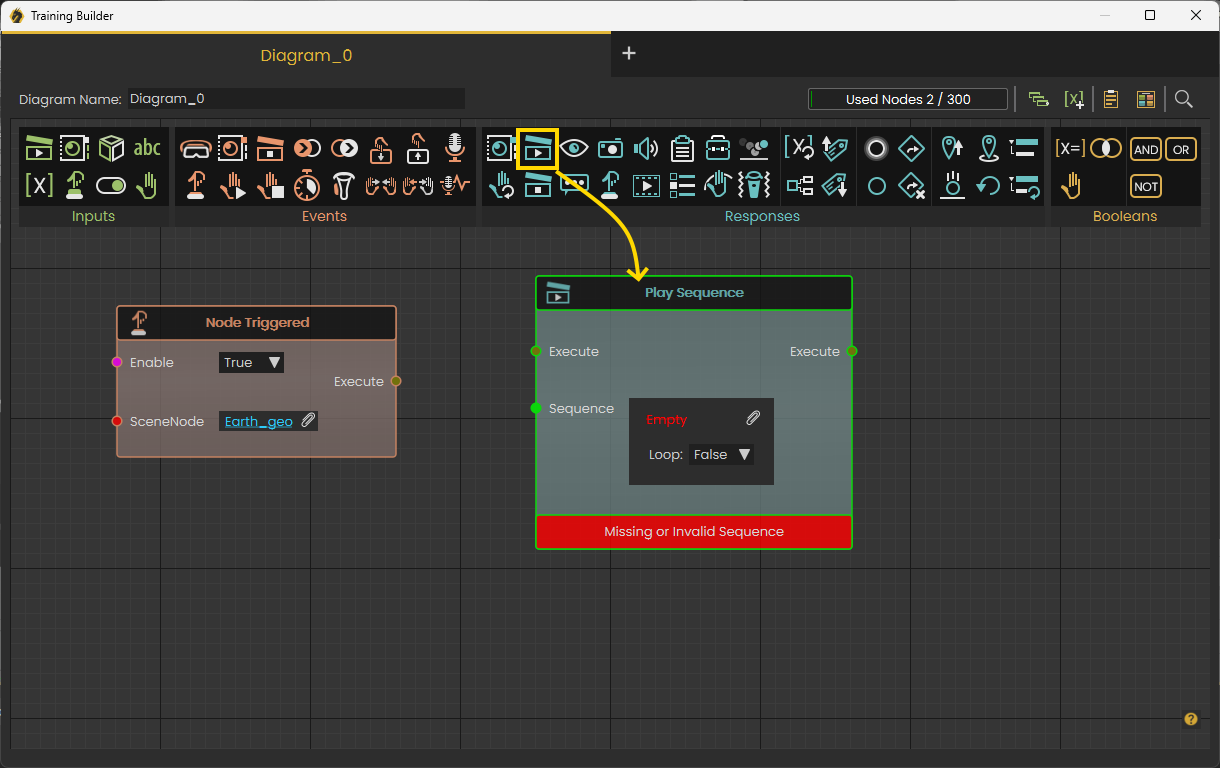Click the highlighted Play Sequence response icon
The height and width of the screenshot is (768, 1220).
pos(537,149)
